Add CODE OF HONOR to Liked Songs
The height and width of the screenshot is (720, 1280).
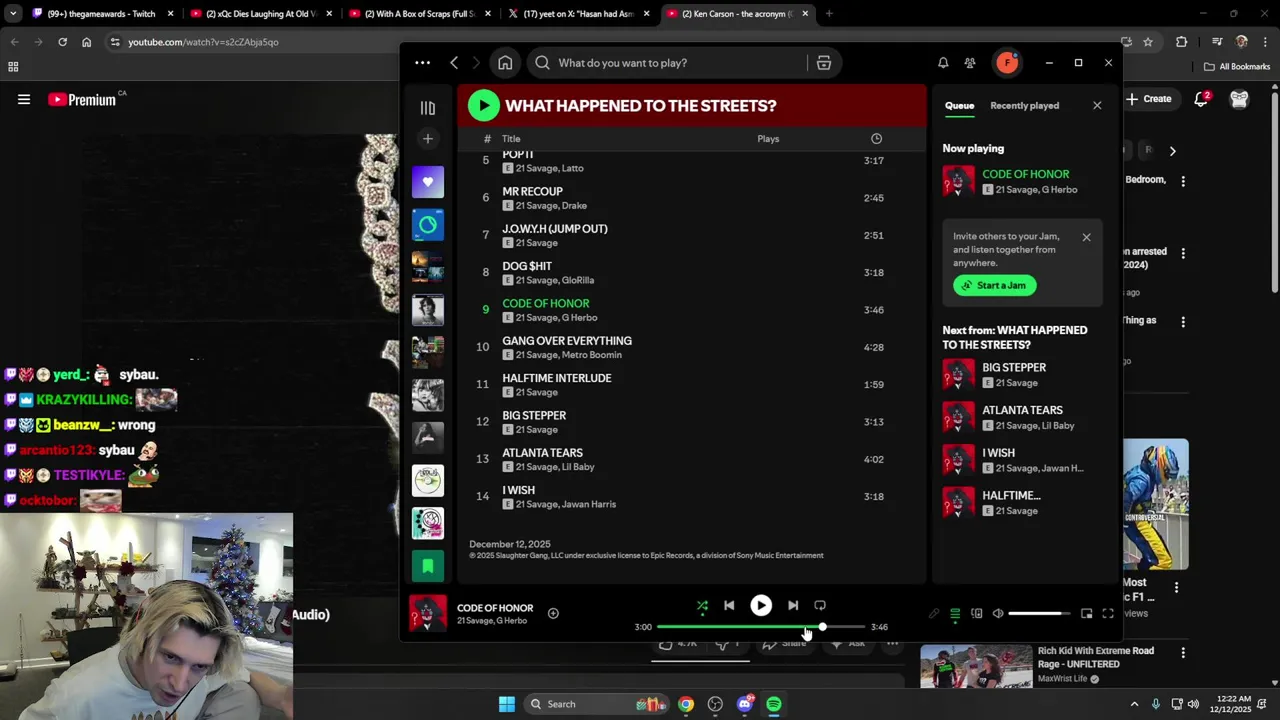(x=553, y=614)
